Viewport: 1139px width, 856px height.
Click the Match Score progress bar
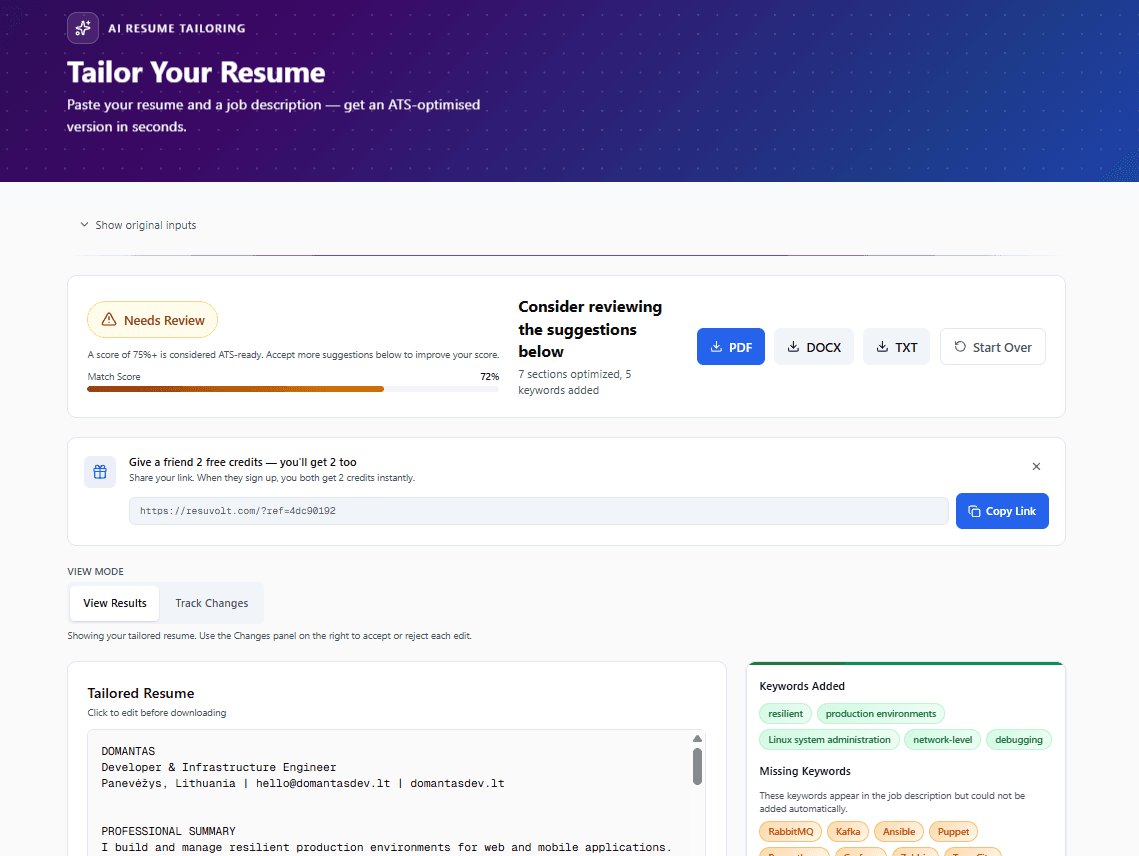pyautogui.click(x=293, y=389)
